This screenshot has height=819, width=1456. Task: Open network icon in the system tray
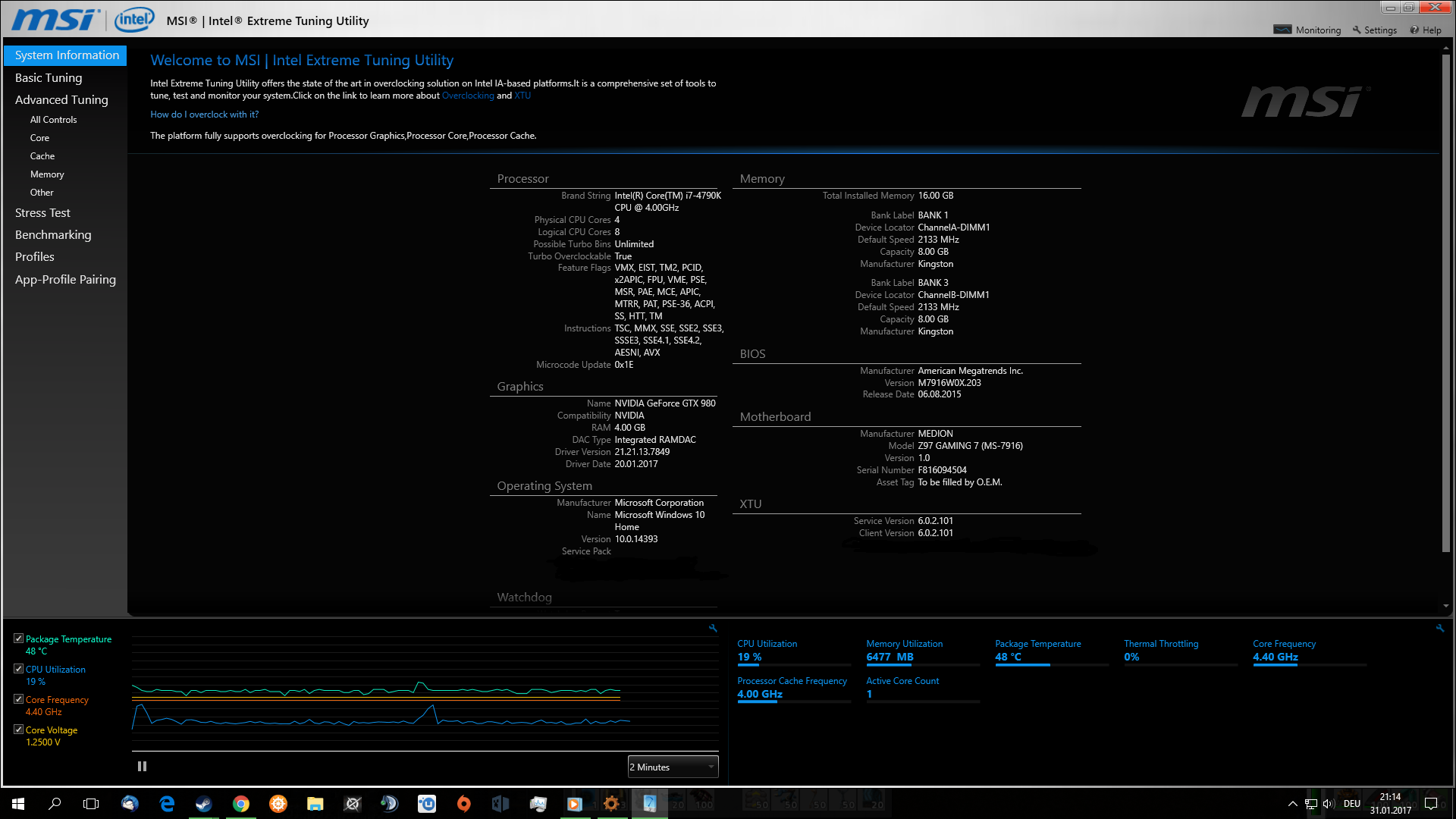1310,804
